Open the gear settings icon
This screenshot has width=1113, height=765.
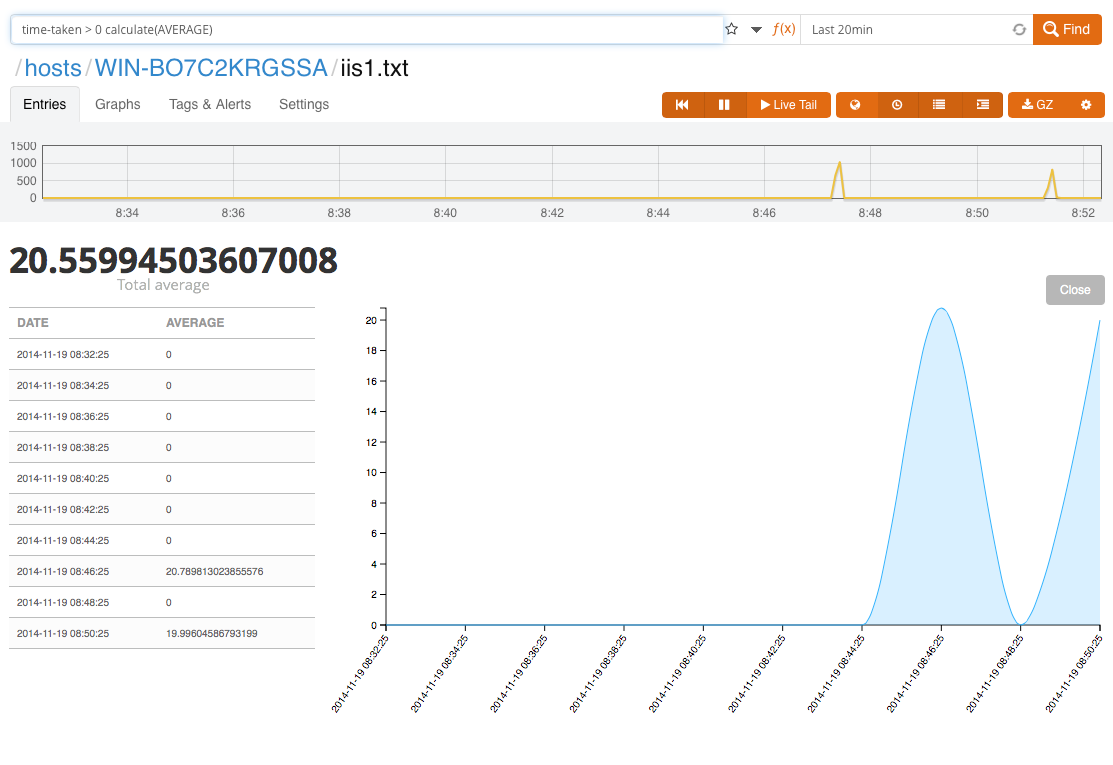coord(1086,105)
